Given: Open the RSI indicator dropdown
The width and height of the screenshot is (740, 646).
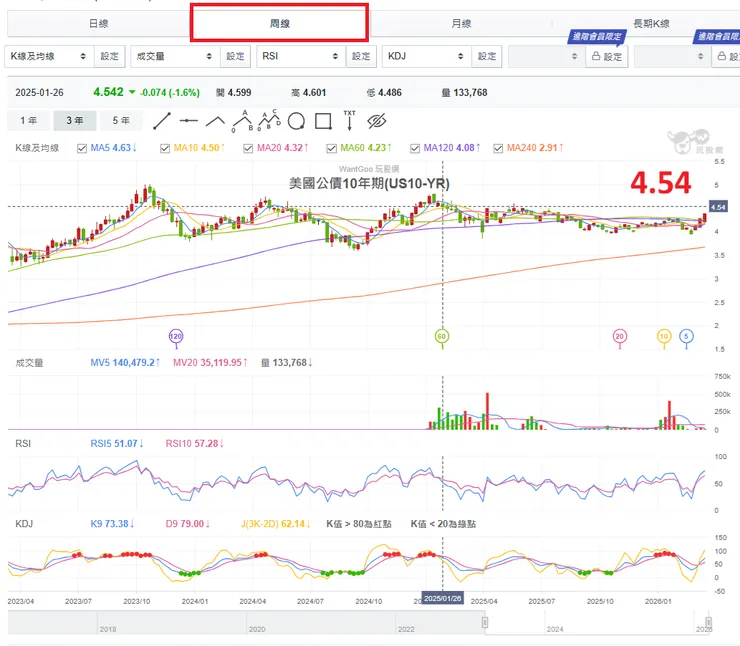Looking at the screenshot, I should coord(301,56).
